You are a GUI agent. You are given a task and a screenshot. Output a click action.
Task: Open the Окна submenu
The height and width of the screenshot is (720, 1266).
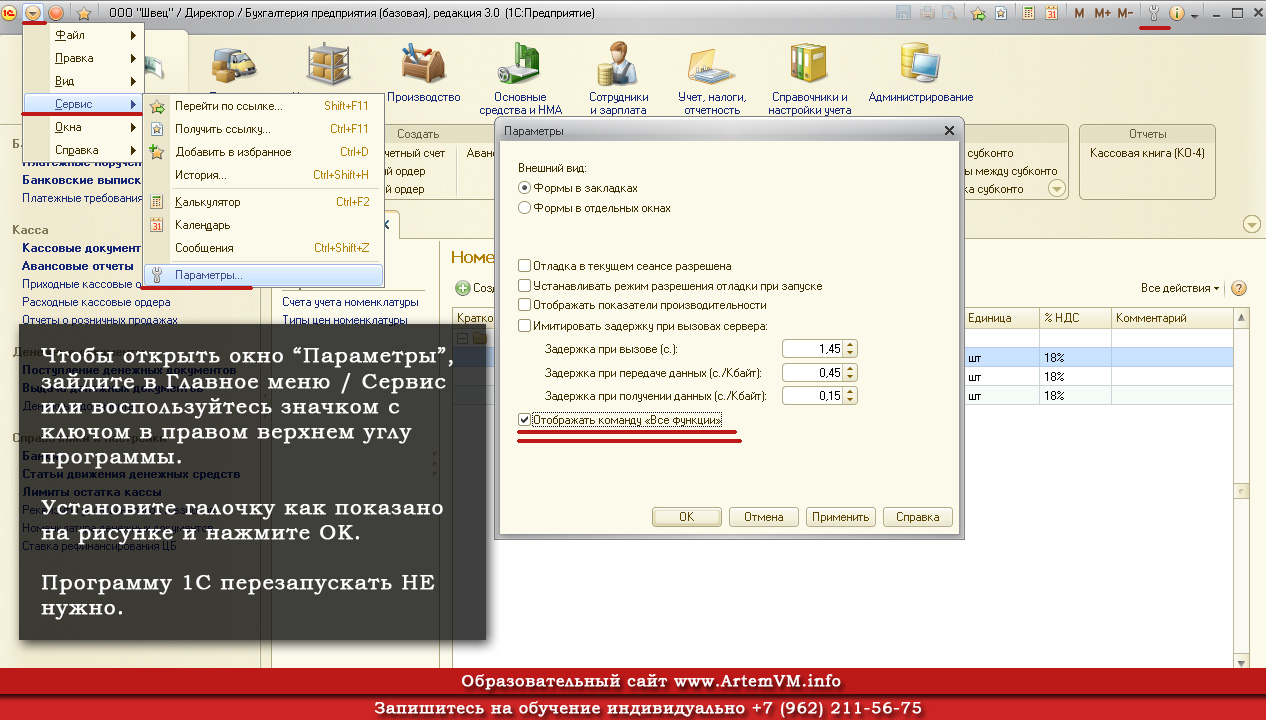84,127
